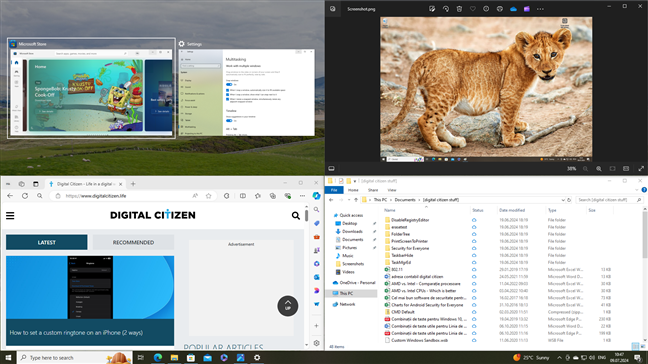The height and width of the screenshot is (364, 648).
Task: Open Edge tab actions menu icon
Action: coord(36,184)
